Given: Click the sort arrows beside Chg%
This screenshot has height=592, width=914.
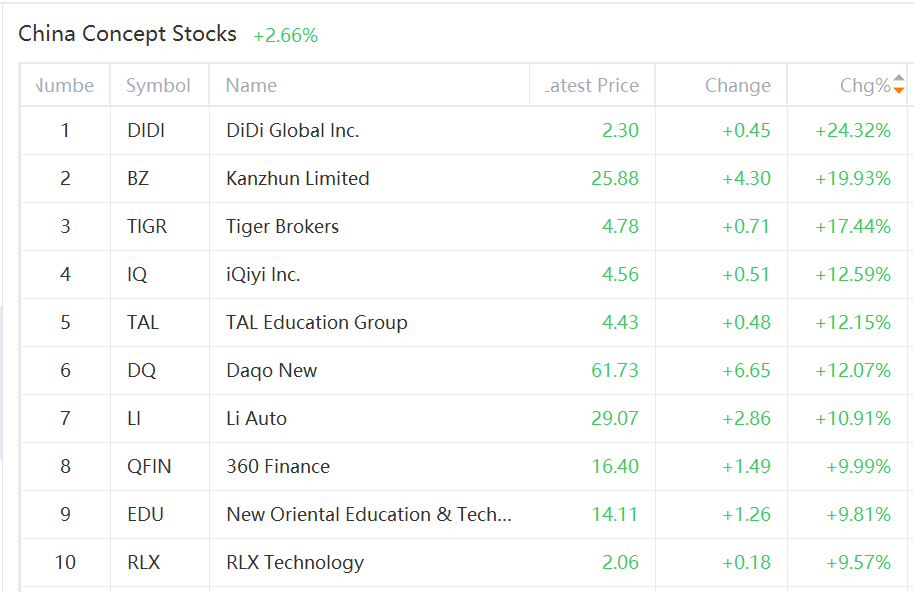Looking at the screenshot, I should click(898, 85).
